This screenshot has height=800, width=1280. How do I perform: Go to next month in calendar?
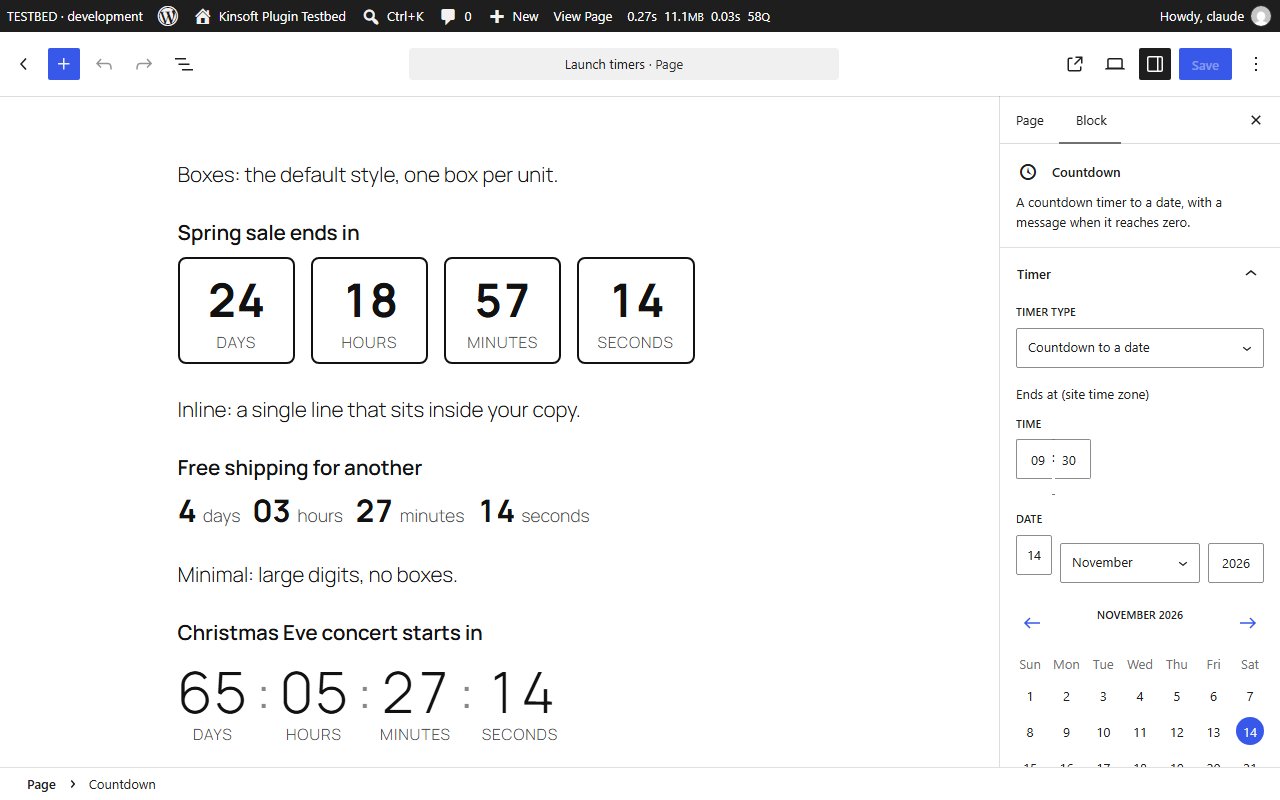[1248, 623]
